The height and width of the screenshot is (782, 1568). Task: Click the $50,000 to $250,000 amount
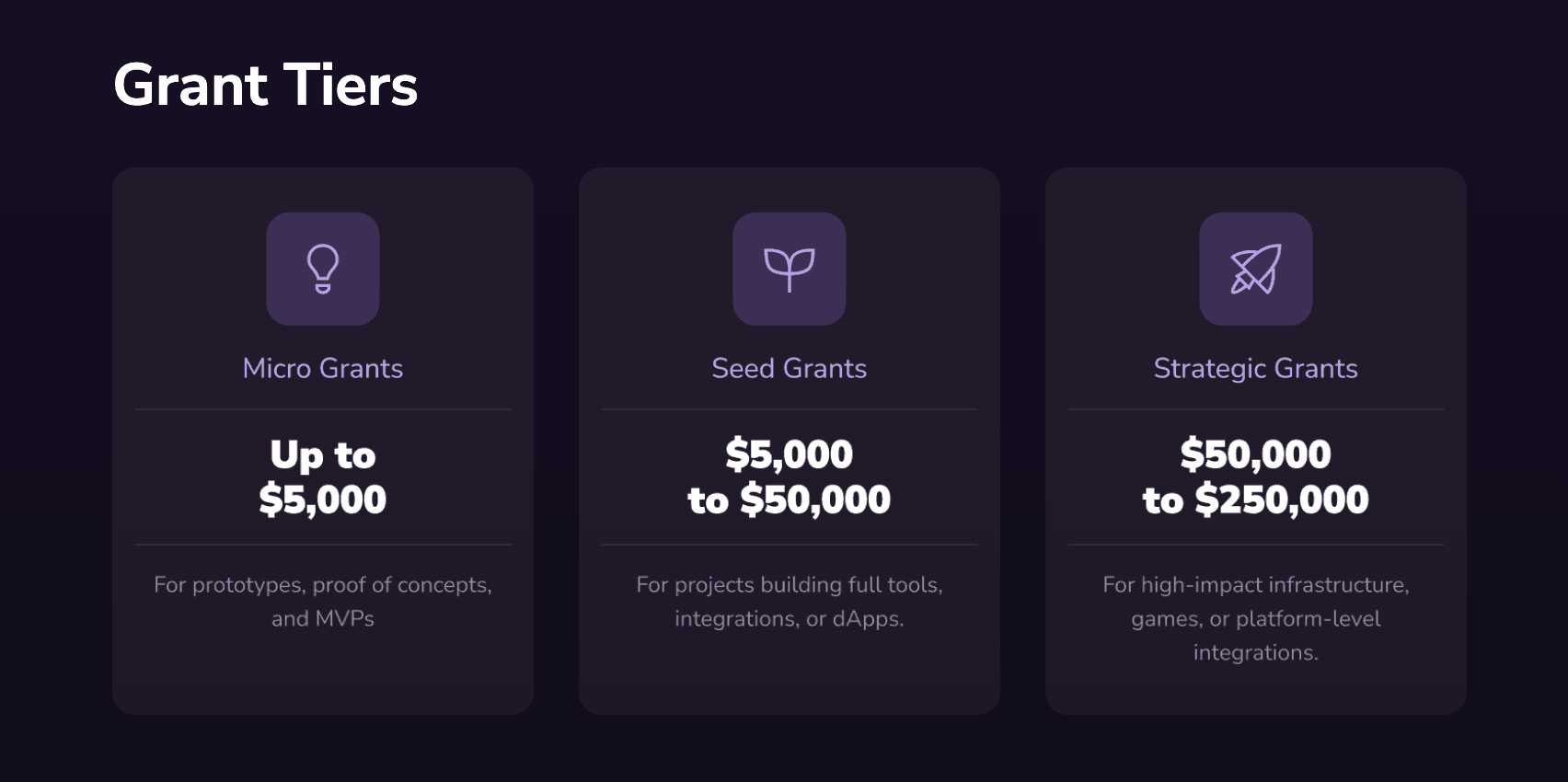point(1255,477)
